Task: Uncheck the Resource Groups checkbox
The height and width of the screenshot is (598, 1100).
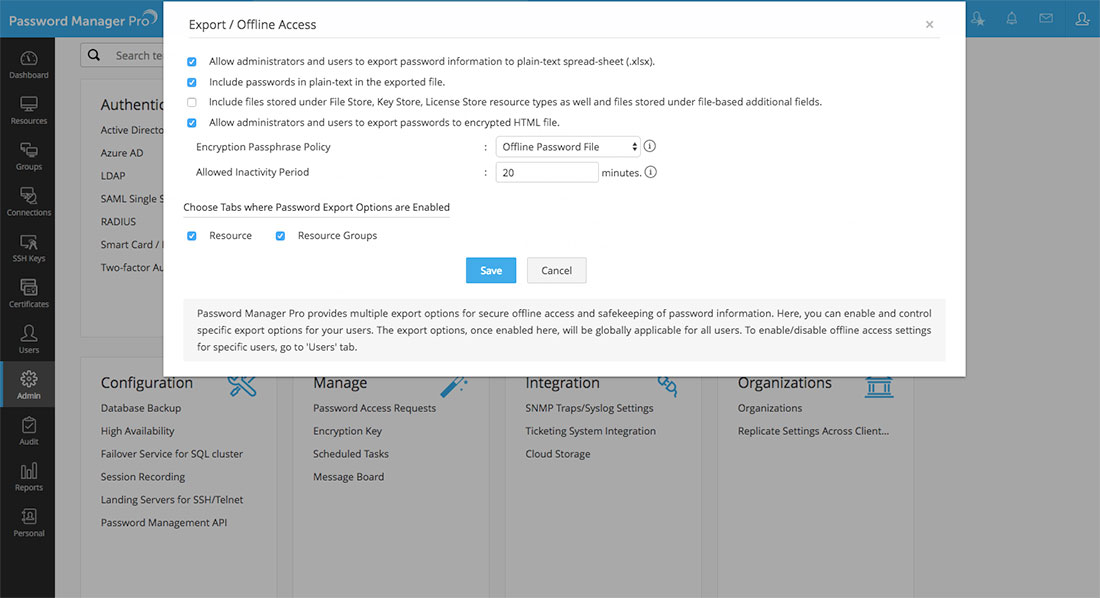Action: pyautogui.click(x=280, y=236)
